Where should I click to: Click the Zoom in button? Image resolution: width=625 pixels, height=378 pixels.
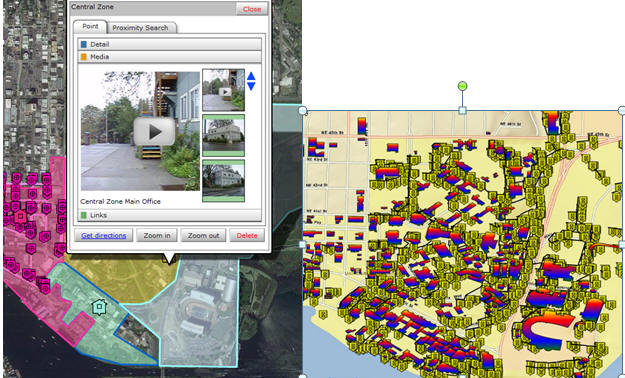(x=157, y=236)
